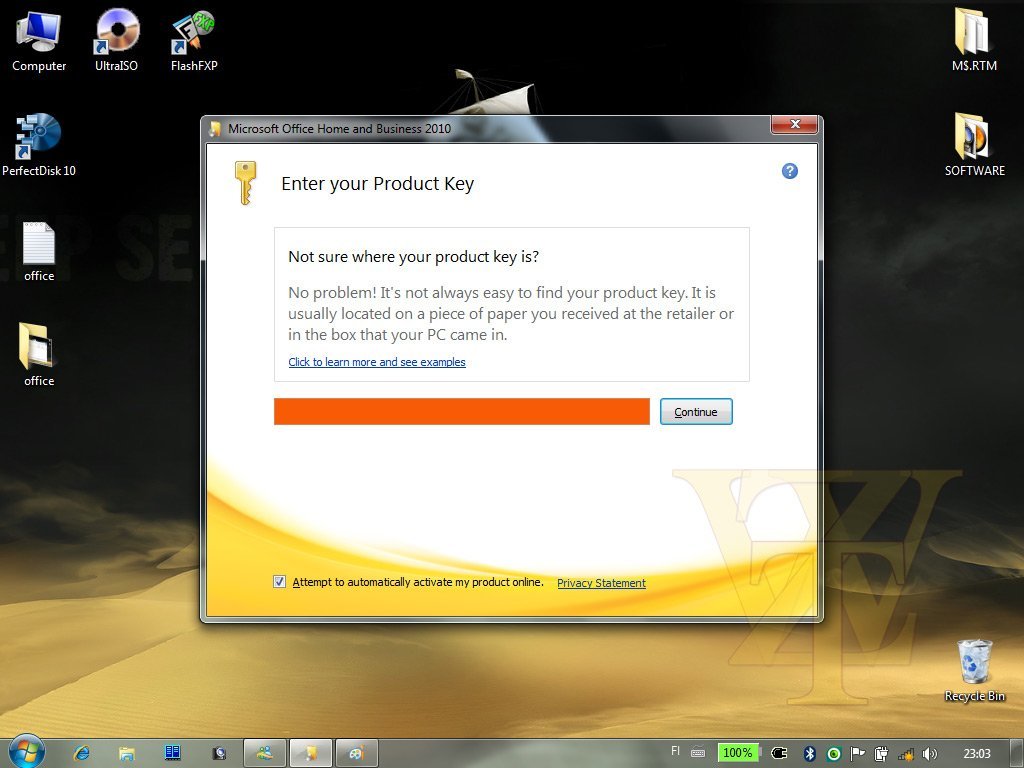Open the UltraISO desktop shortcut
The height and width of the screenshot is (768, 1024).
pyautogui.click(x=116, y=32)
